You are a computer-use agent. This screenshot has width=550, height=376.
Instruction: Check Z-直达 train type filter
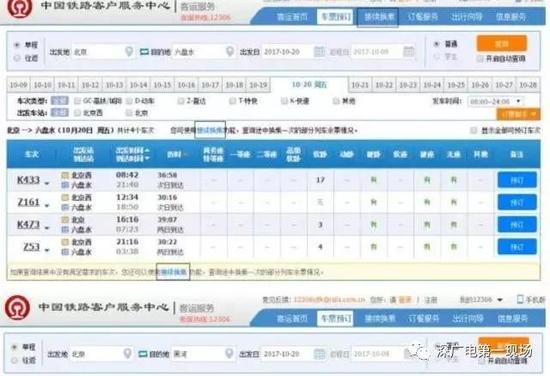[181, 101]
